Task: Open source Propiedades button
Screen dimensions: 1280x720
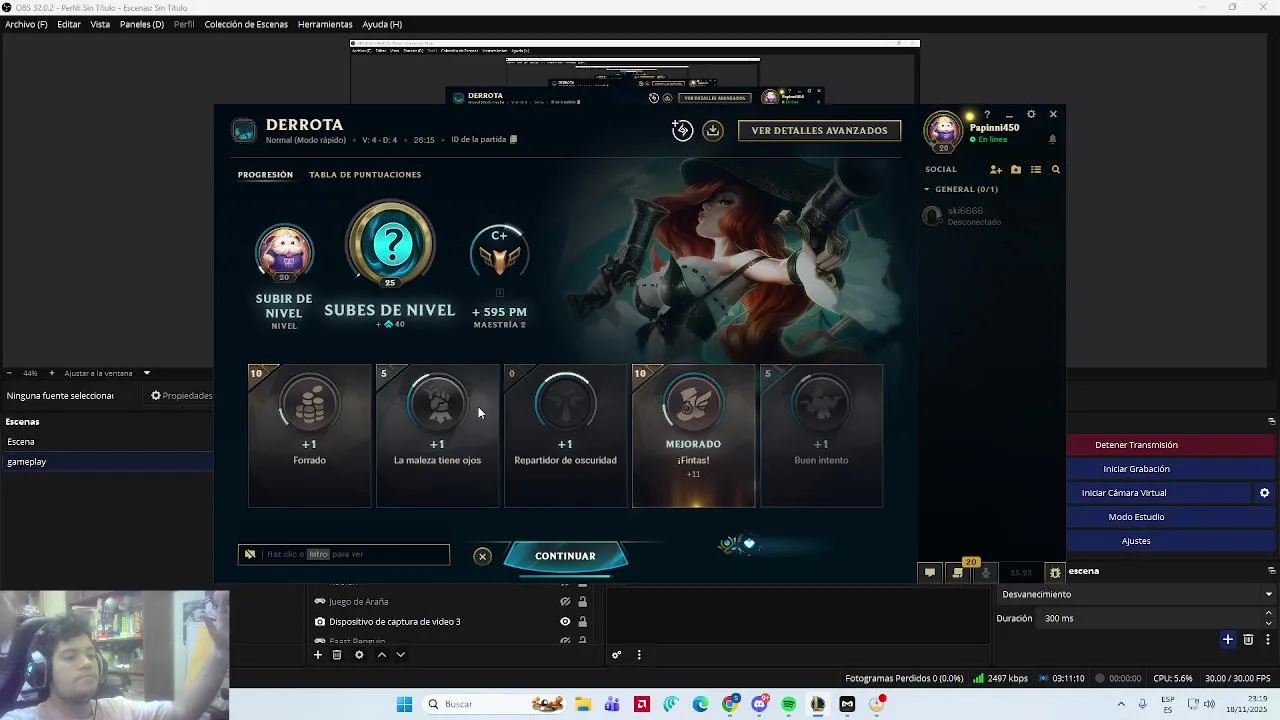Action: click(x=181, y=396)
